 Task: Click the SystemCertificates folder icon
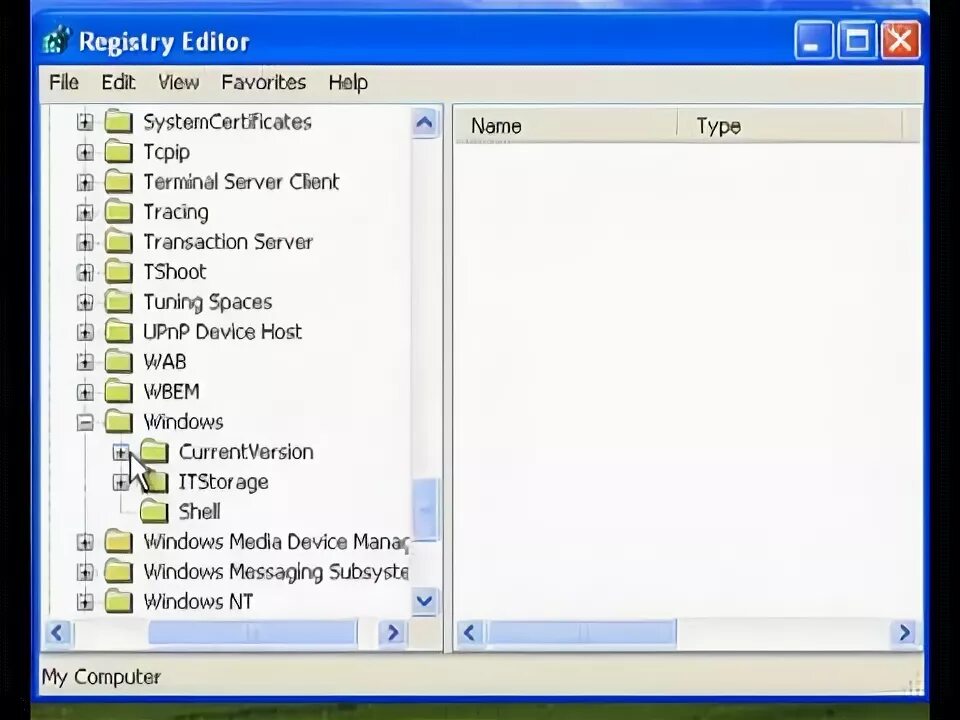(x=119, y=122)
